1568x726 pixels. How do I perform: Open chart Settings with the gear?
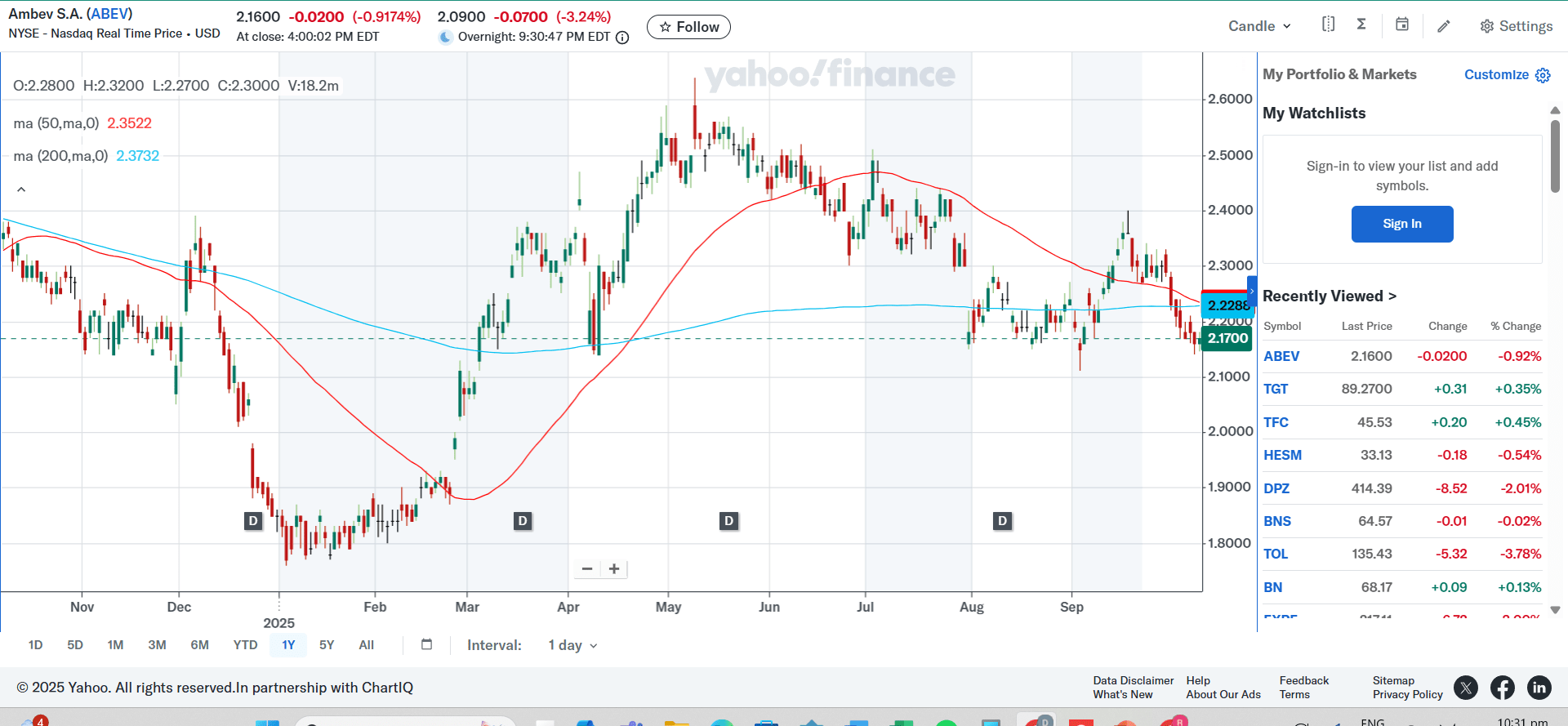click(1516, 26)
